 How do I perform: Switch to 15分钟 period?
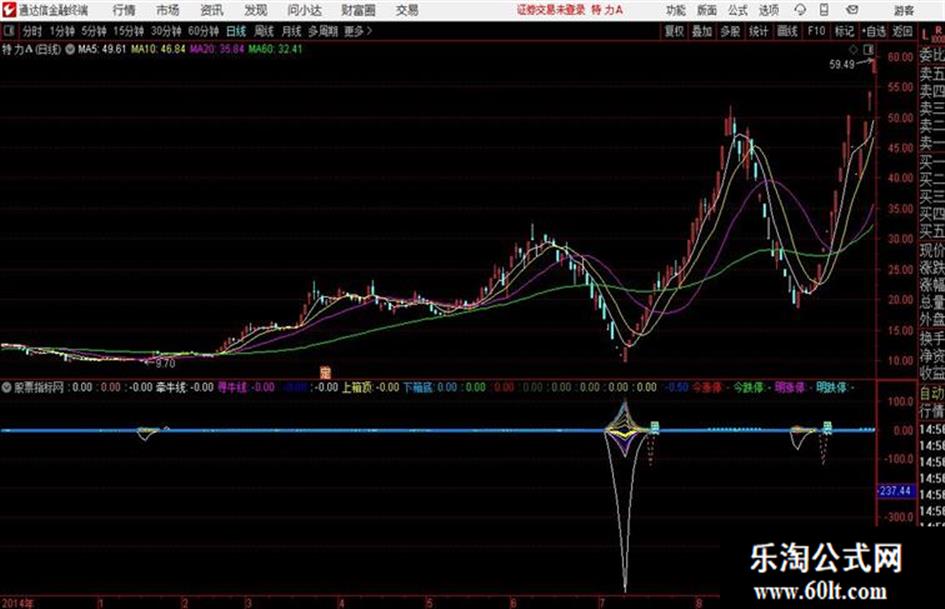point(129,31)
